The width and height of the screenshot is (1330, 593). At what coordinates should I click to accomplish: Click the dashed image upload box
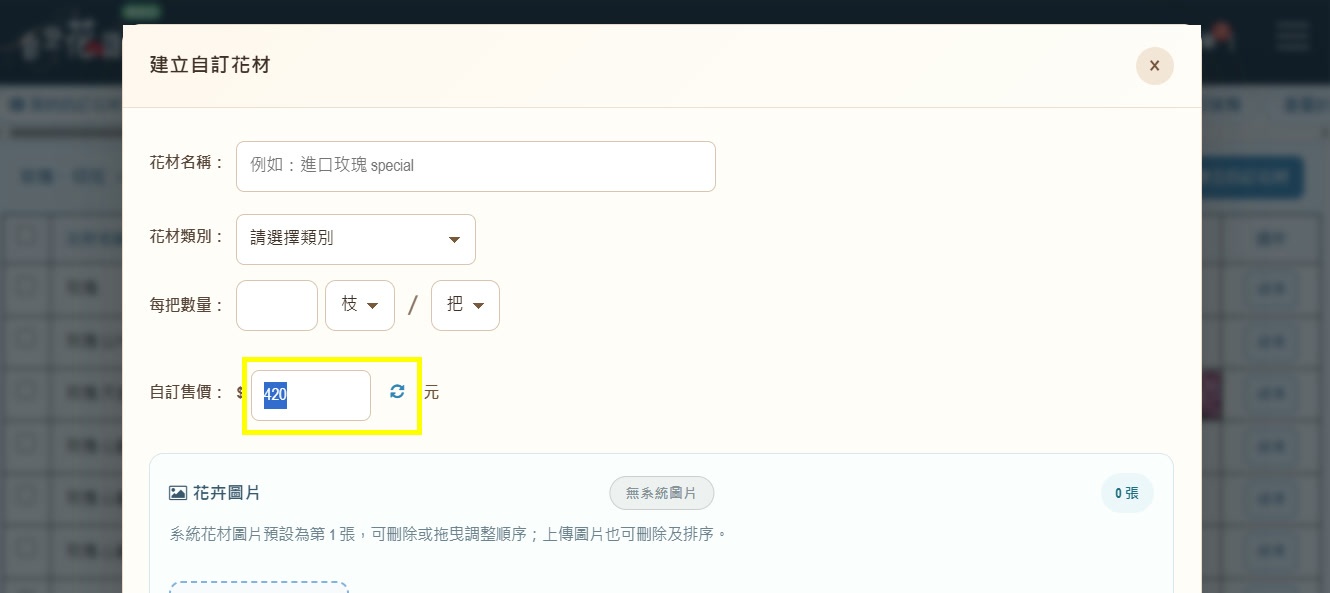coord(259,587)
